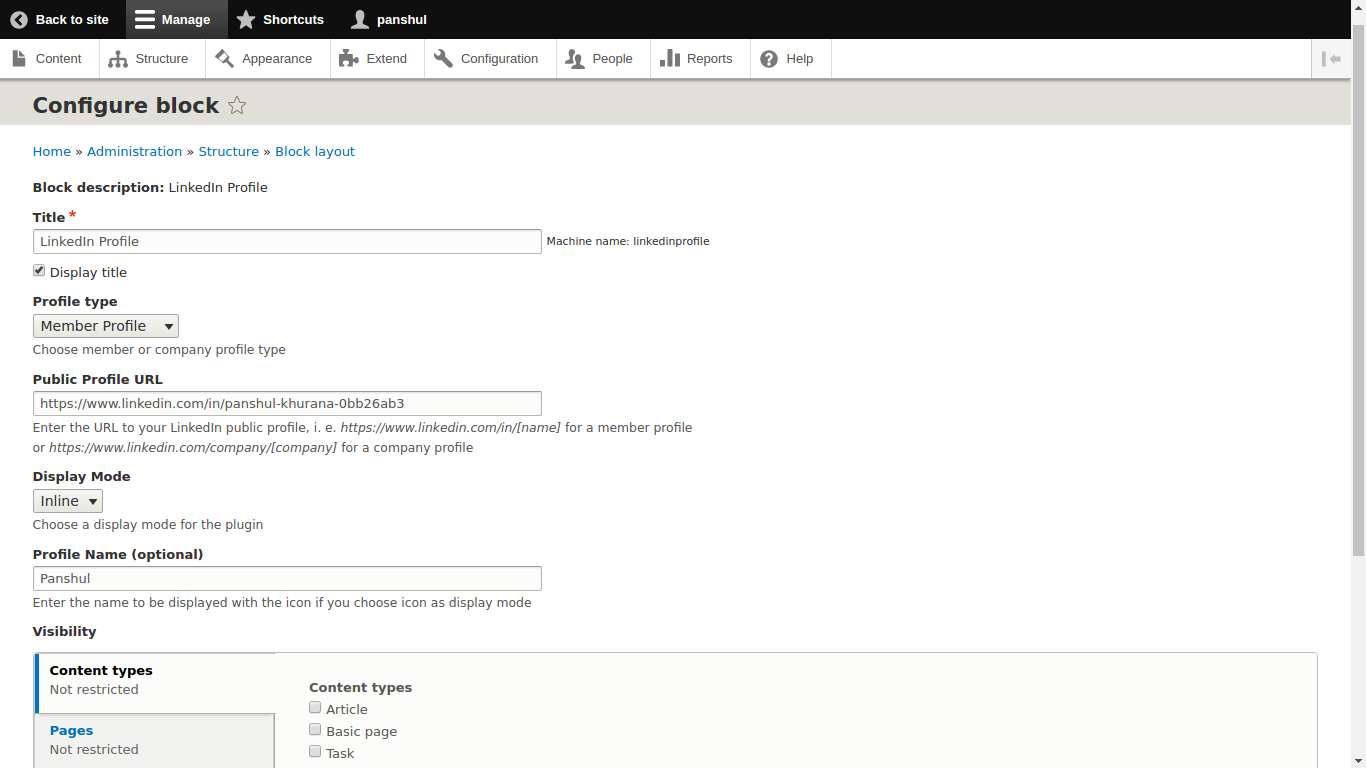Open the panshul user account icon

(x=360, y=19)
